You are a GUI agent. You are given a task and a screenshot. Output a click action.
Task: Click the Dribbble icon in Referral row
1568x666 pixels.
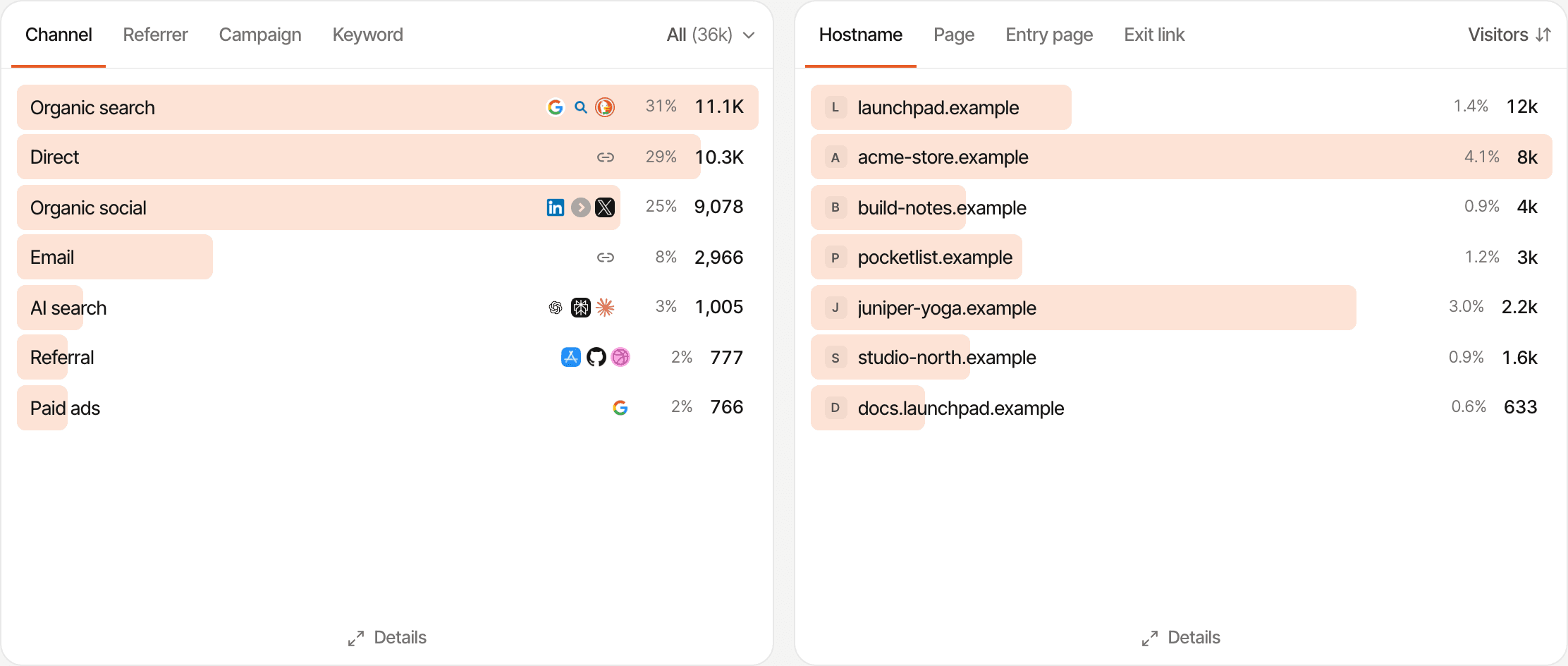pyautogui.click(x=620, y=358)
